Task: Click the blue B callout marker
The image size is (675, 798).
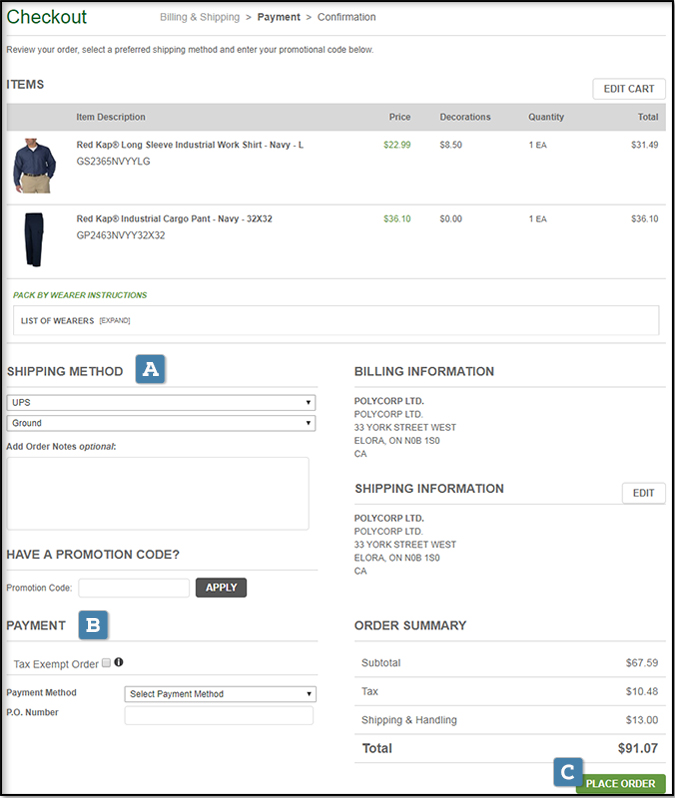Action: tap(93, 625)
